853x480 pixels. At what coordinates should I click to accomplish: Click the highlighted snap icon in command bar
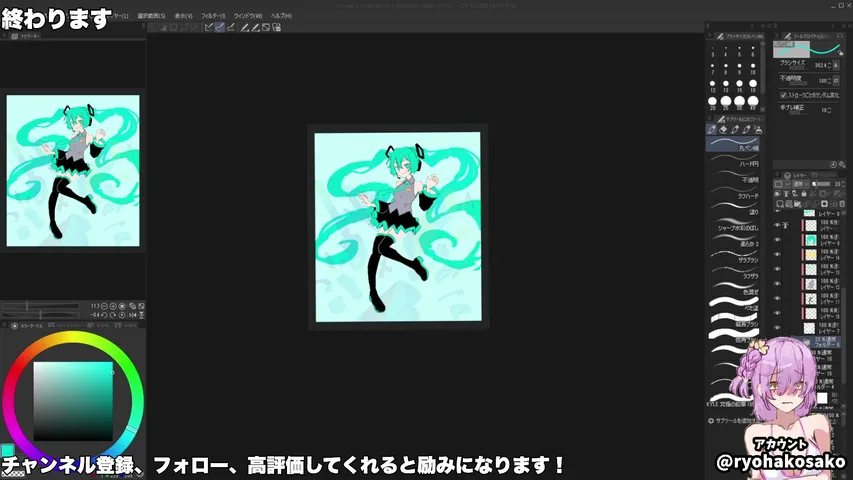[220, 27]
